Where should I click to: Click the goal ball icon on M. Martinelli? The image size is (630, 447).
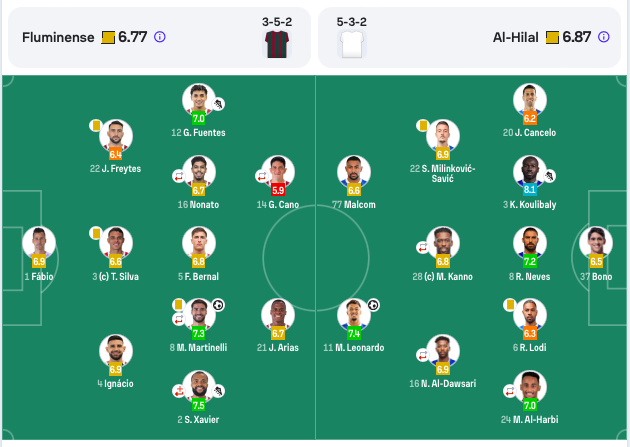218,305
